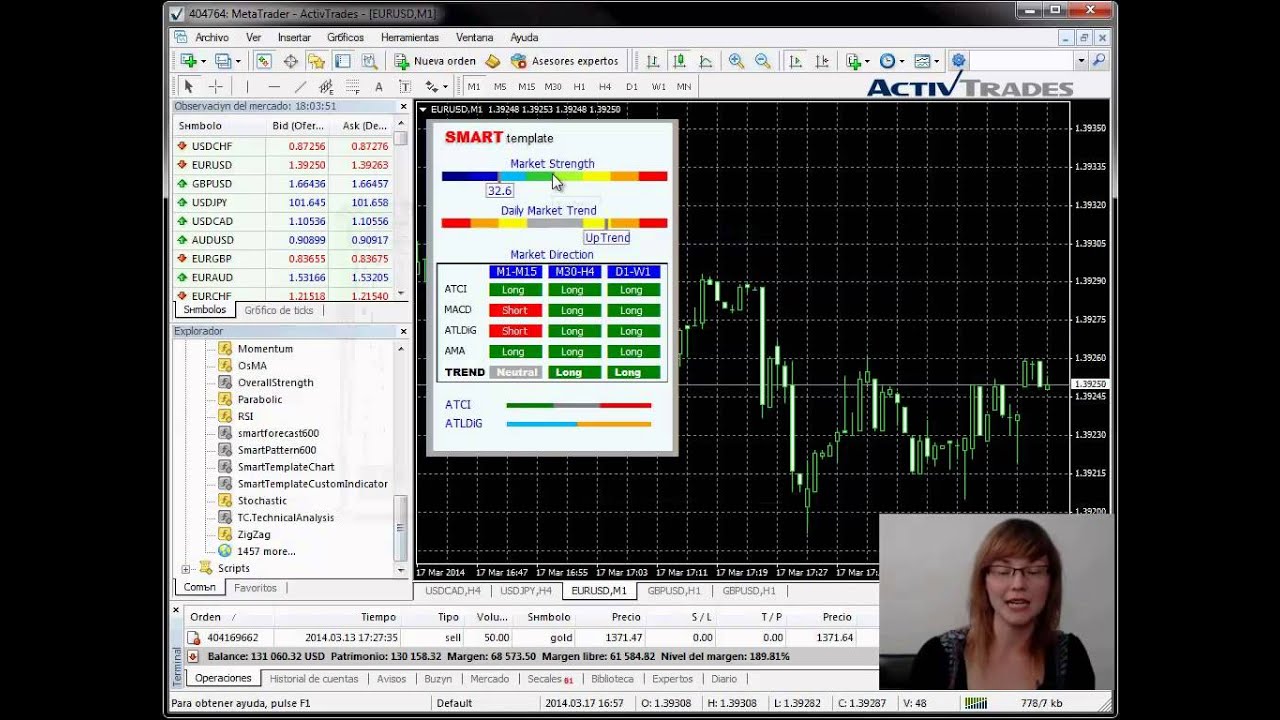The image size is (1280, 720).
Task: Click the Nueva orden button
Action: (435, 61)
